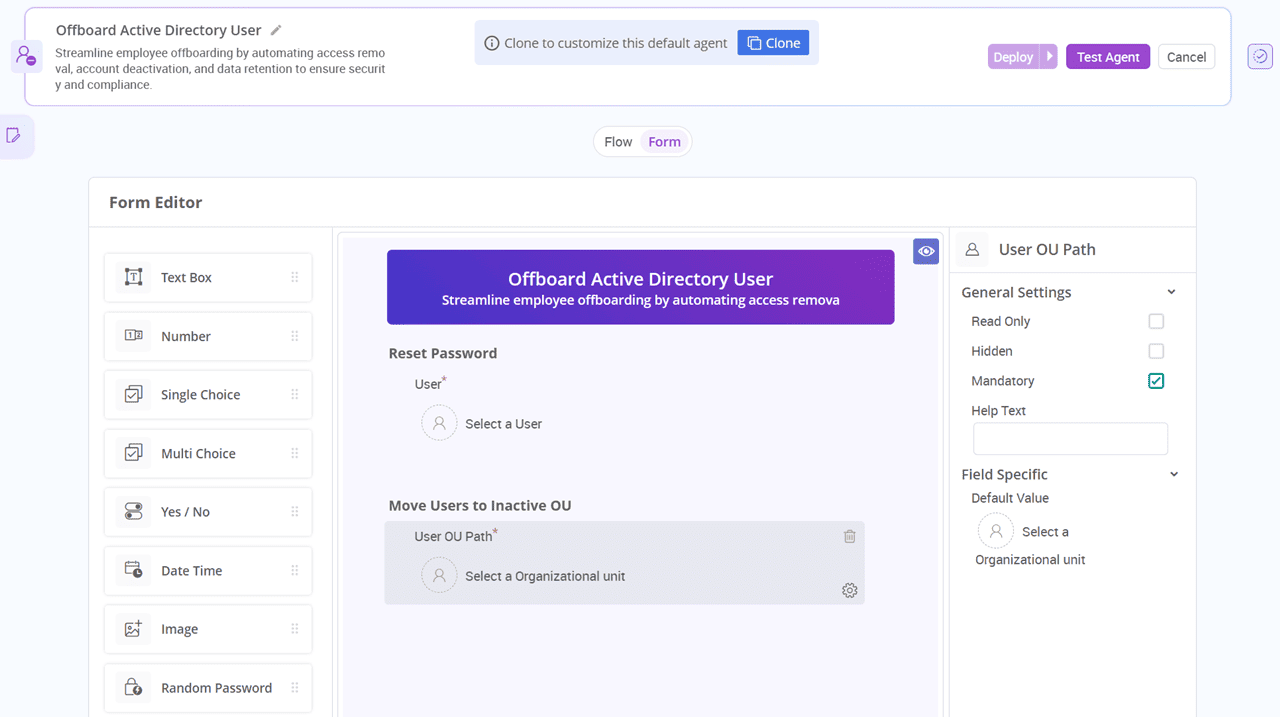Add a Date Time field
The image size is (1280, 717).
[207, 570]
